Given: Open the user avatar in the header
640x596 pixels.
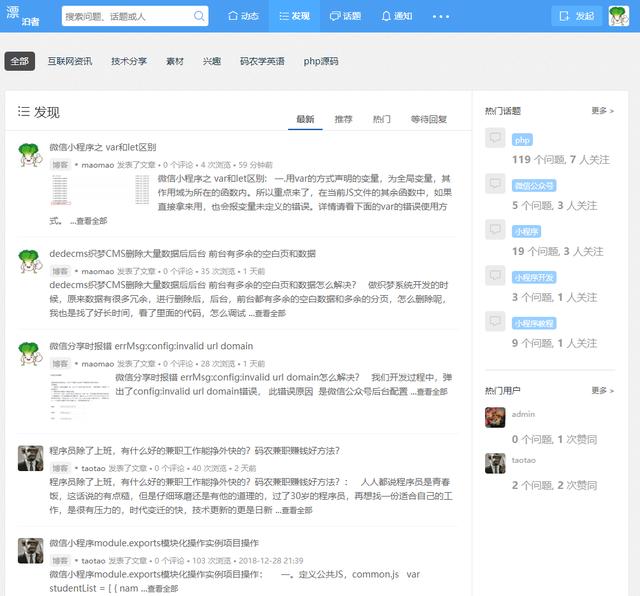Looking at the screenshot, I should [618, 16].
